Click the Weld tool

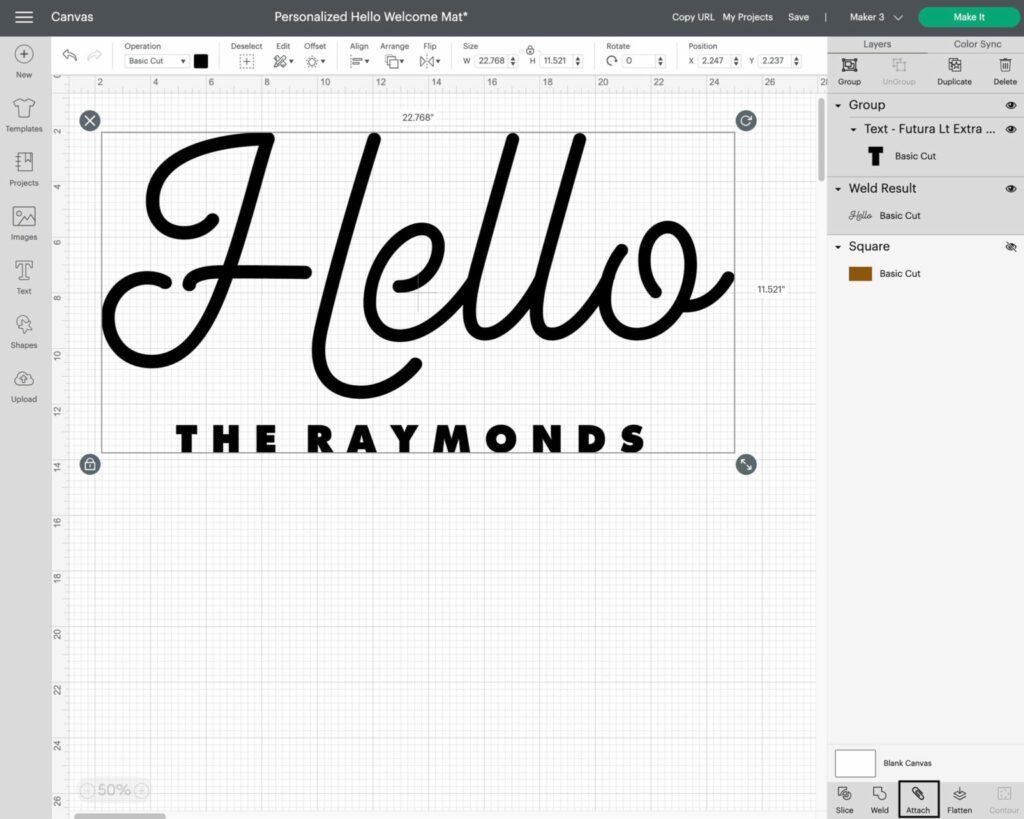(x=879, y=799)
